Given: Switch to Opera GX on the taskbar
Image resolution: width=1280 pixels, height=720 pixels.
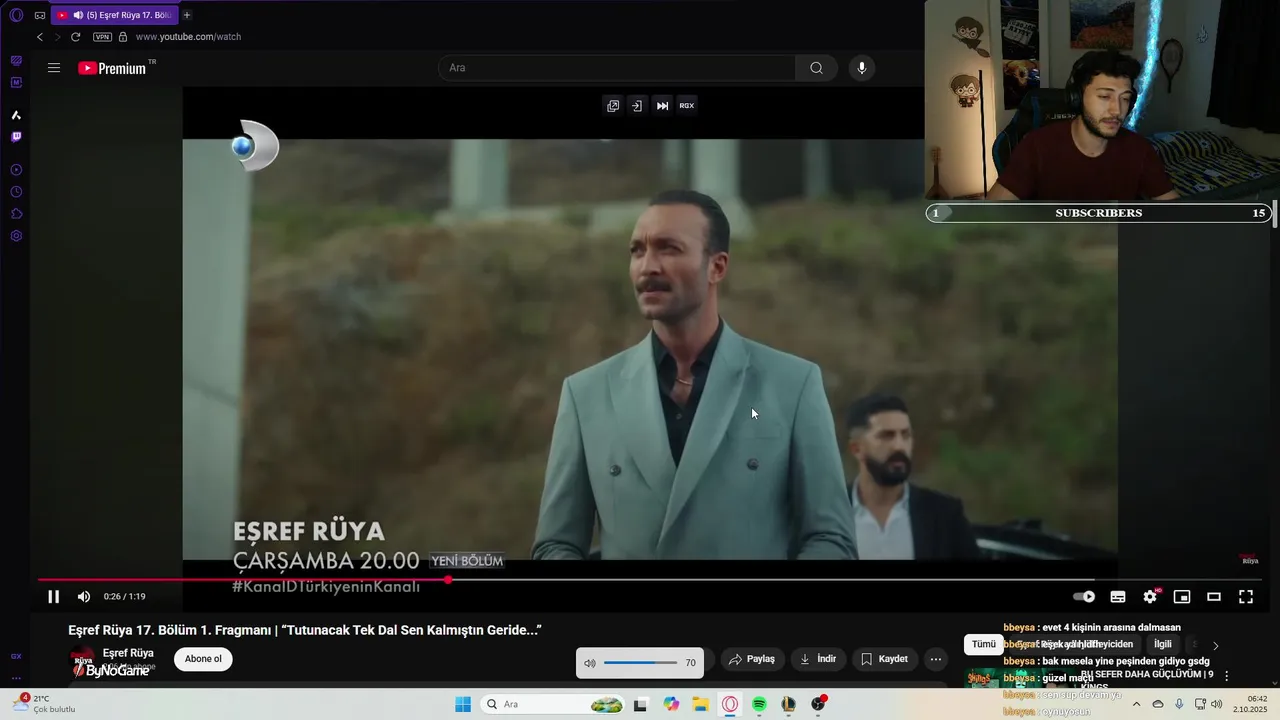Looking at the screenshot, I should point(730,705).
